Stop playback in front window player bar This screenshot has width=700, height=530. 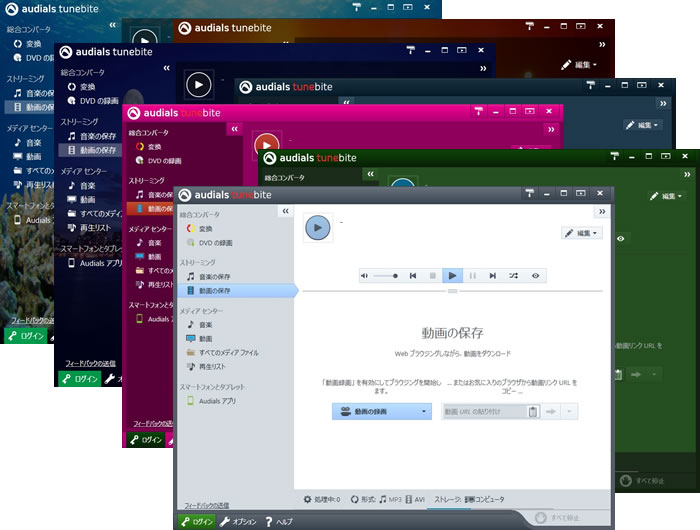coord(433,275)
